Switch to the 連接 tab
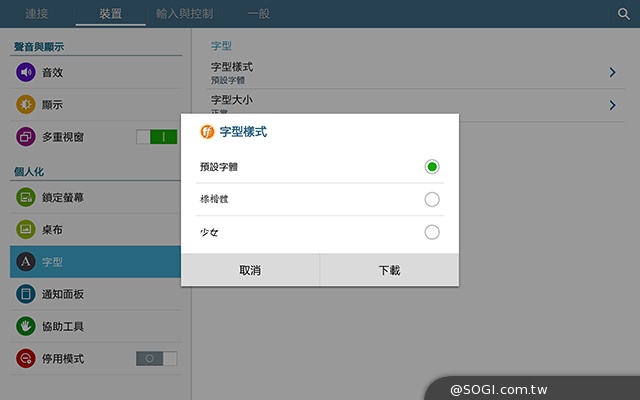Image resolution: width=640 pixels, height=400 pixels. click(x=37, y=14)
